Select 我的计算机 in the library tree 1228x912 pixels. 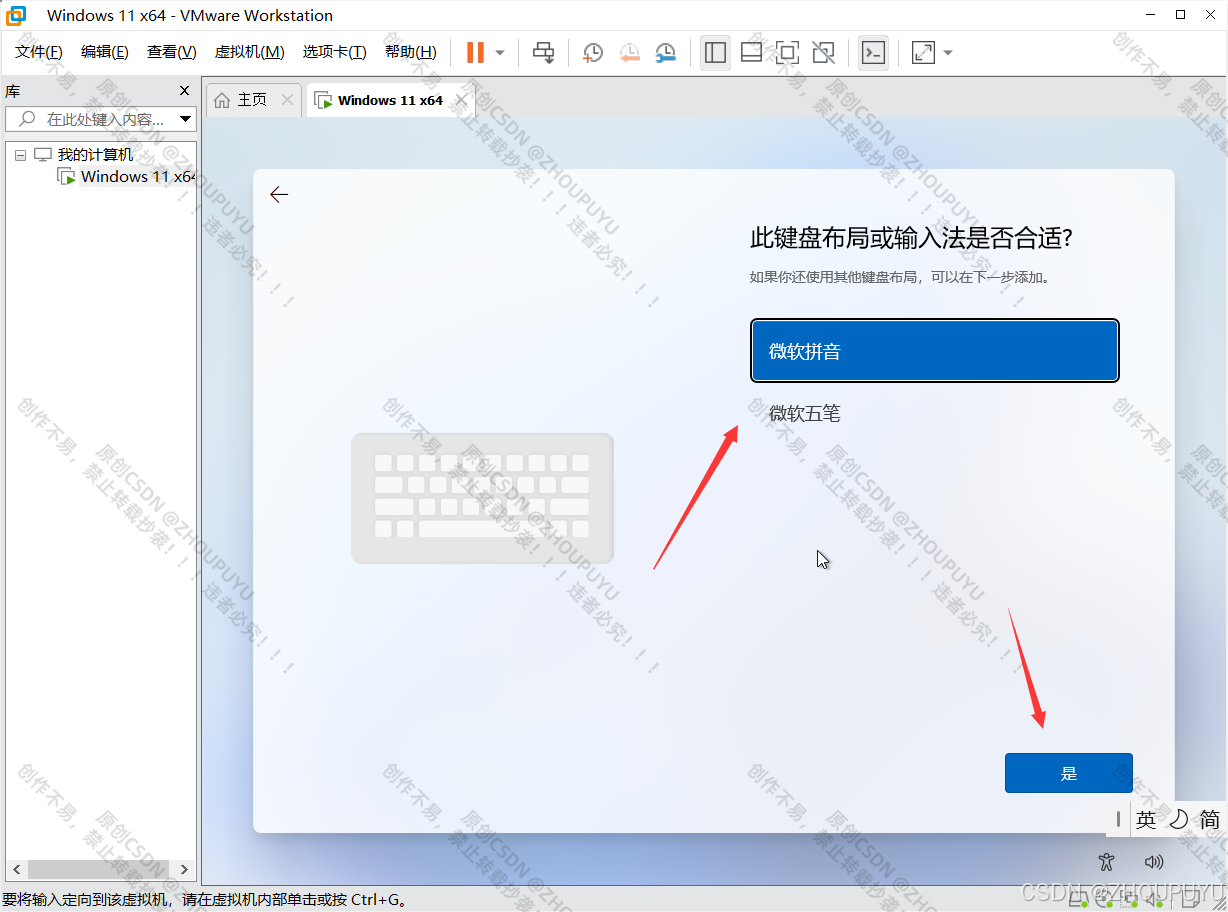[95, 155]
